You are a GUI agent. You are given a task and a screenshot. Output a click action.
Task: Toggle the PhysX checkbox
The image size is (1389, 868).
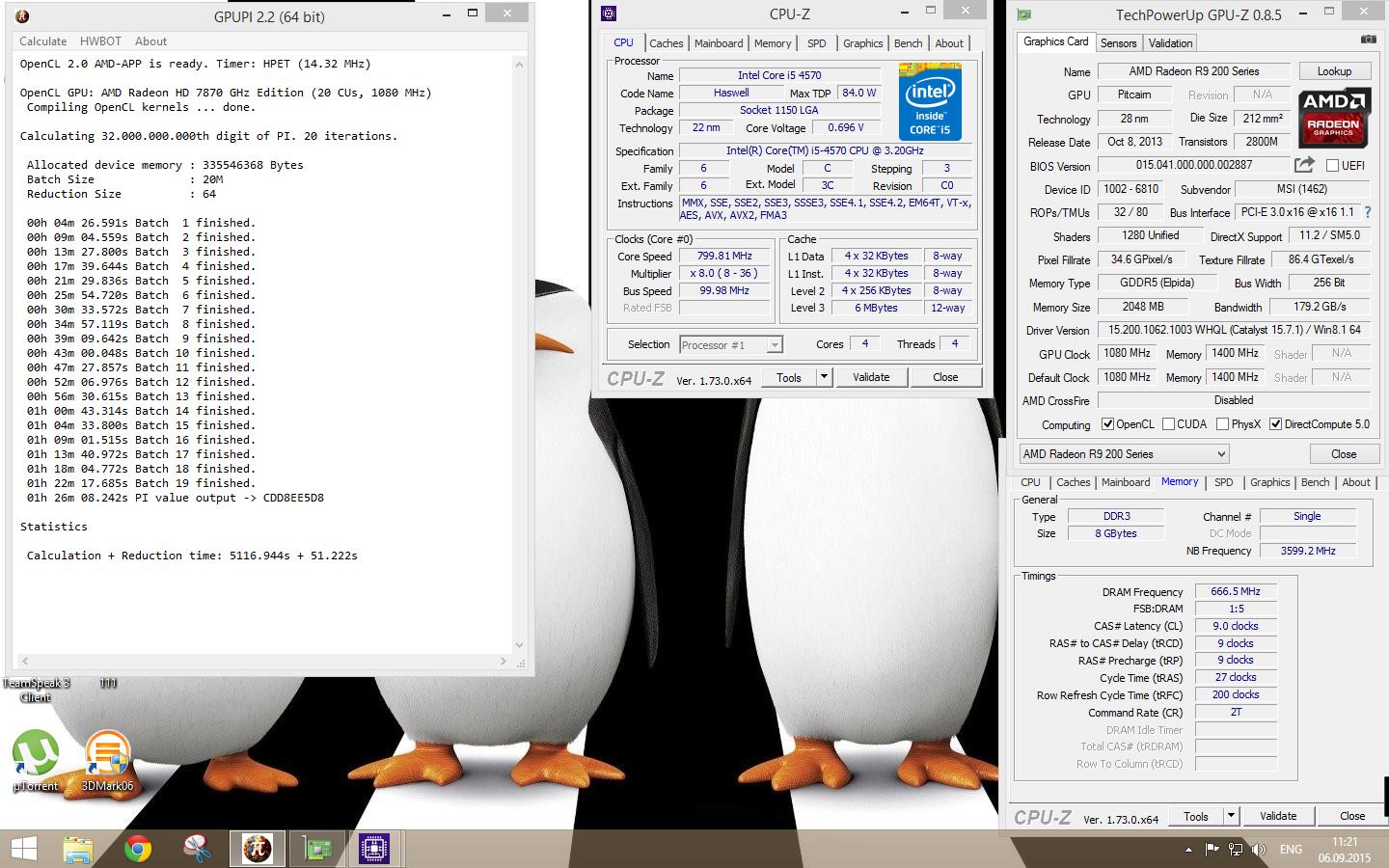point(1222,424)
